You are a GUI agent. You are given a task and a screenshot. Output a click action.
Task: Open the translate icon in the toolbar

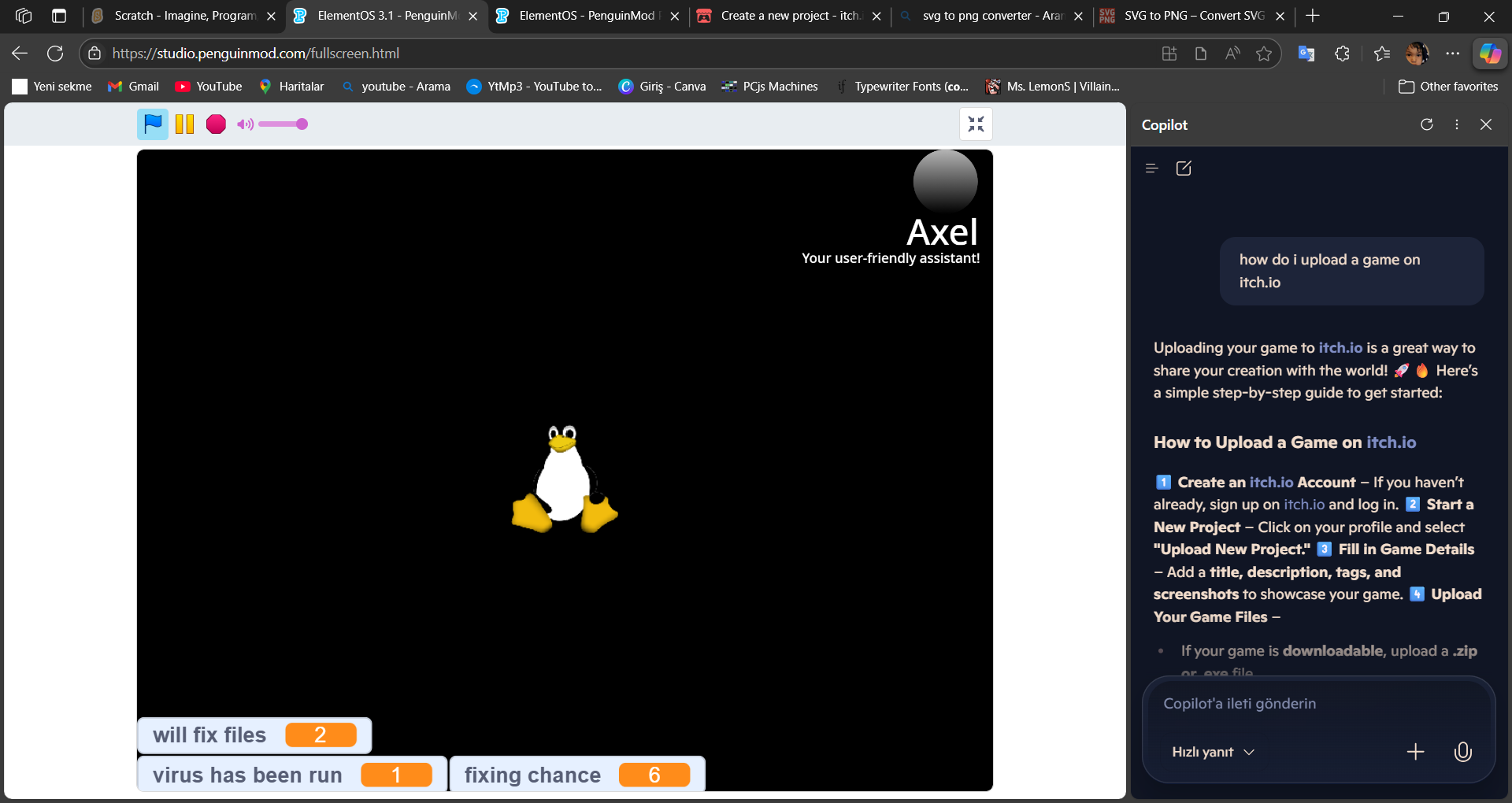1306,53
